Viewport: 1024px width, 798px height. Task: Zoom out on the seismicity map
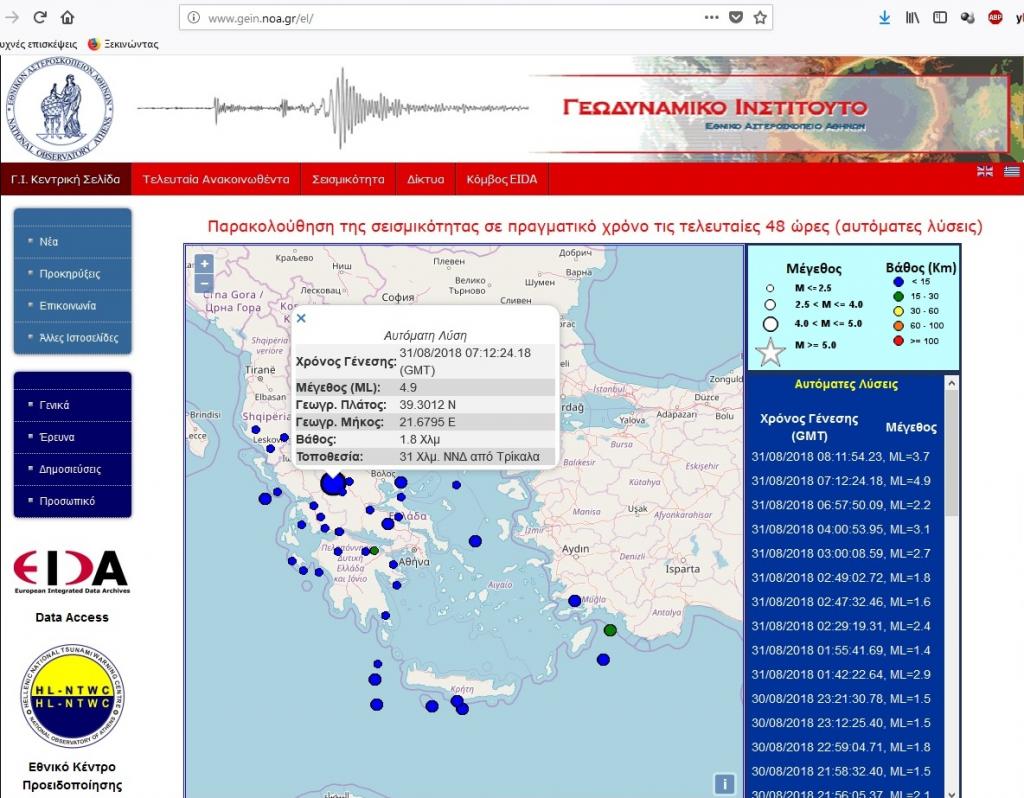coord(204,283)
